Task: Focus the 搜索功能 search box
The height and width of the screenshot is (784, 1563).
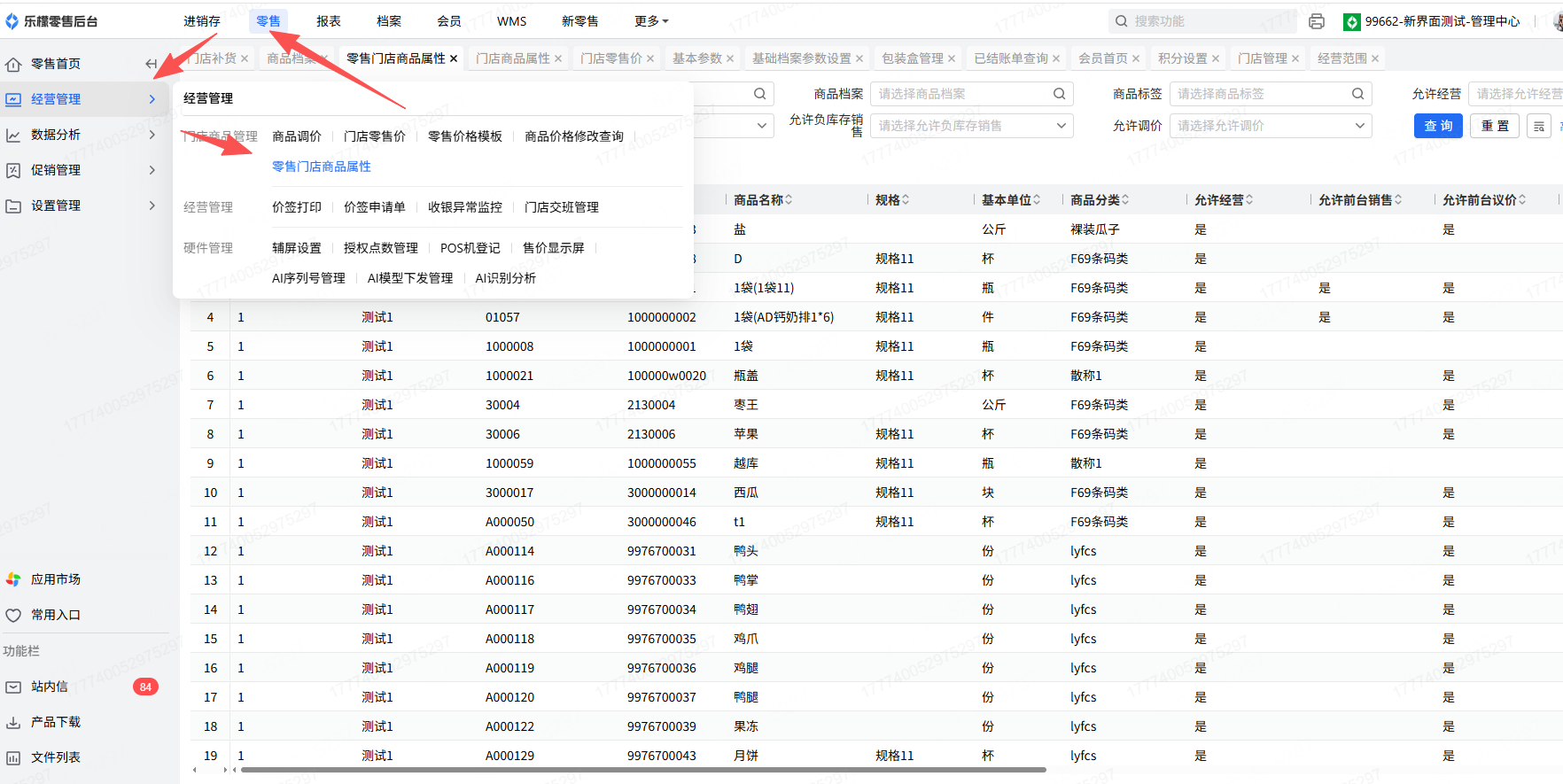Action: 1202,21
